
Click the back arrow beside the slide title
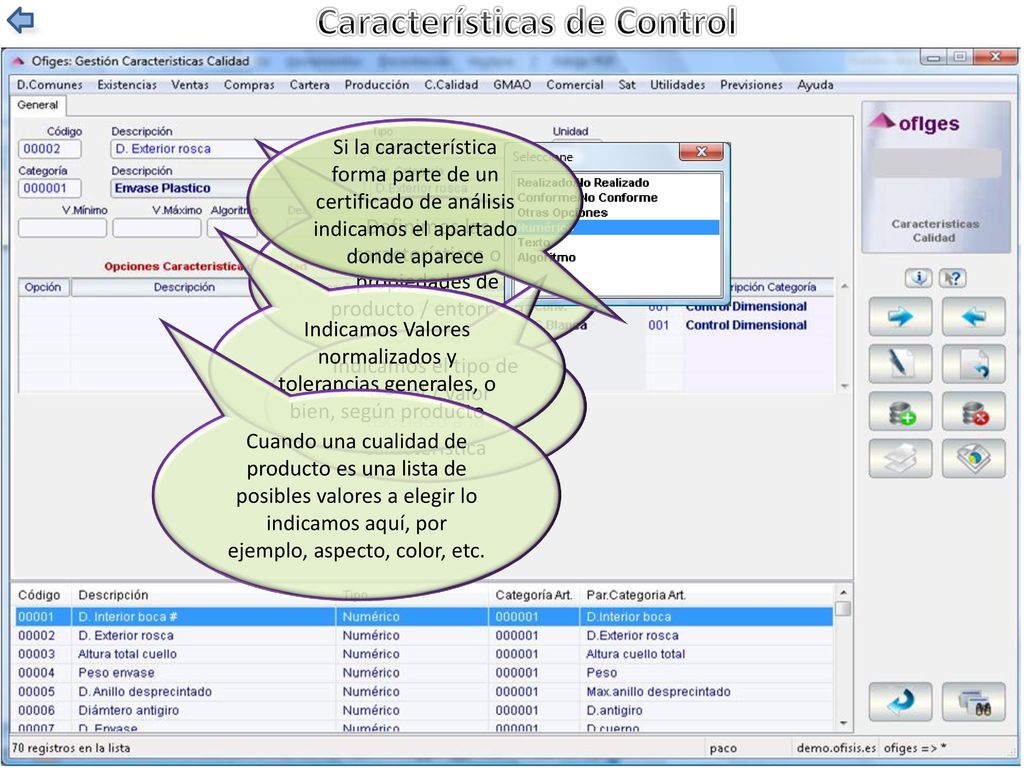coord(20,20)
